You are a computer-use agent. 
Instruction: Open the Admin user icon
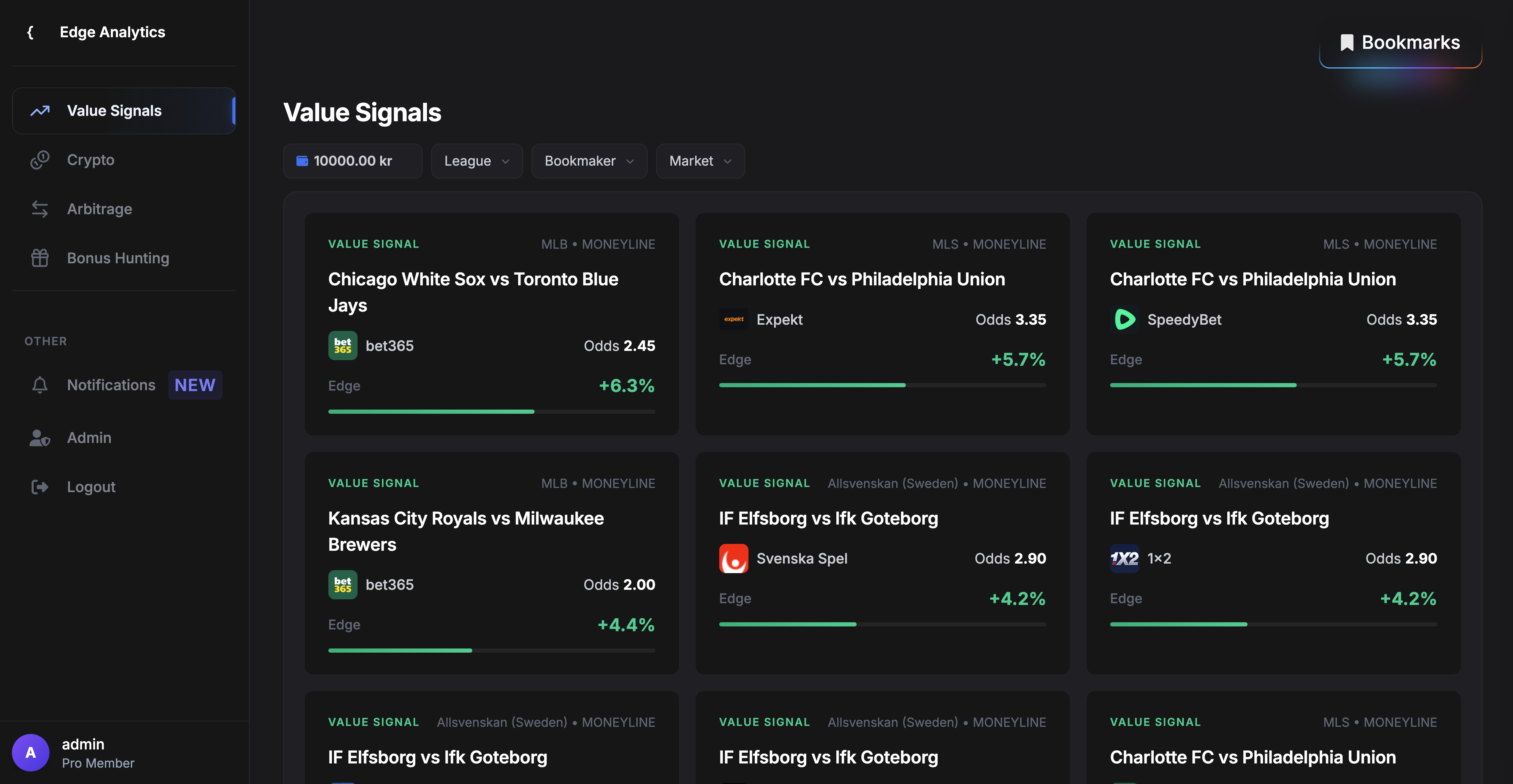[39, 438]
